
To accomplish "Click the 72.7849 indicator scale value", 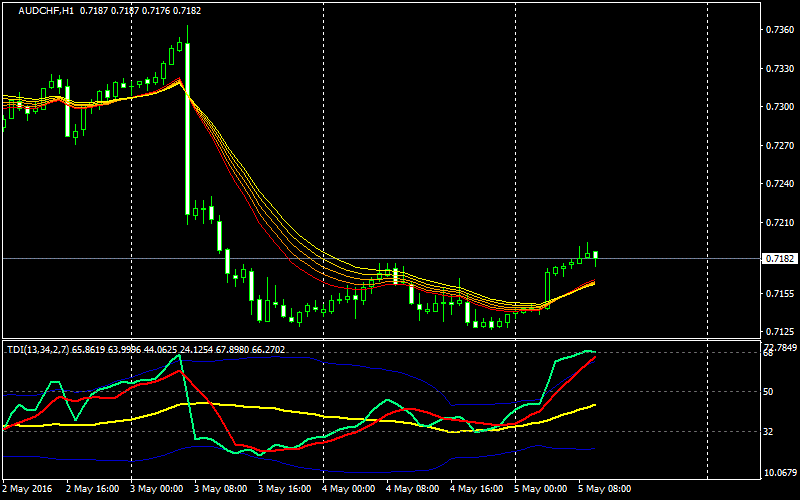I will point(780,347).
